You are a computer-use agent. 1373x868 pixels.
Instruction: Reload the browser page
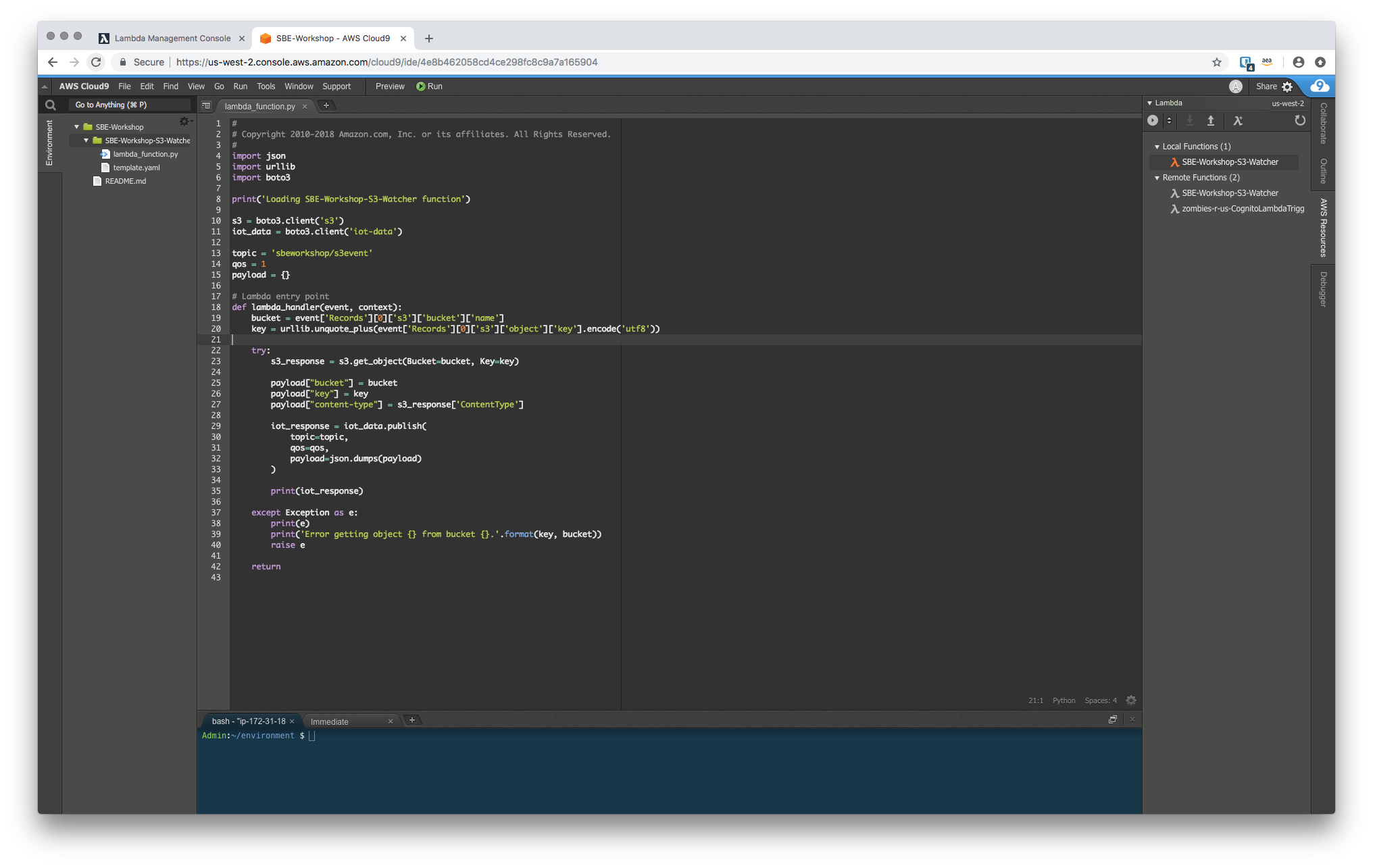point(96,62)
